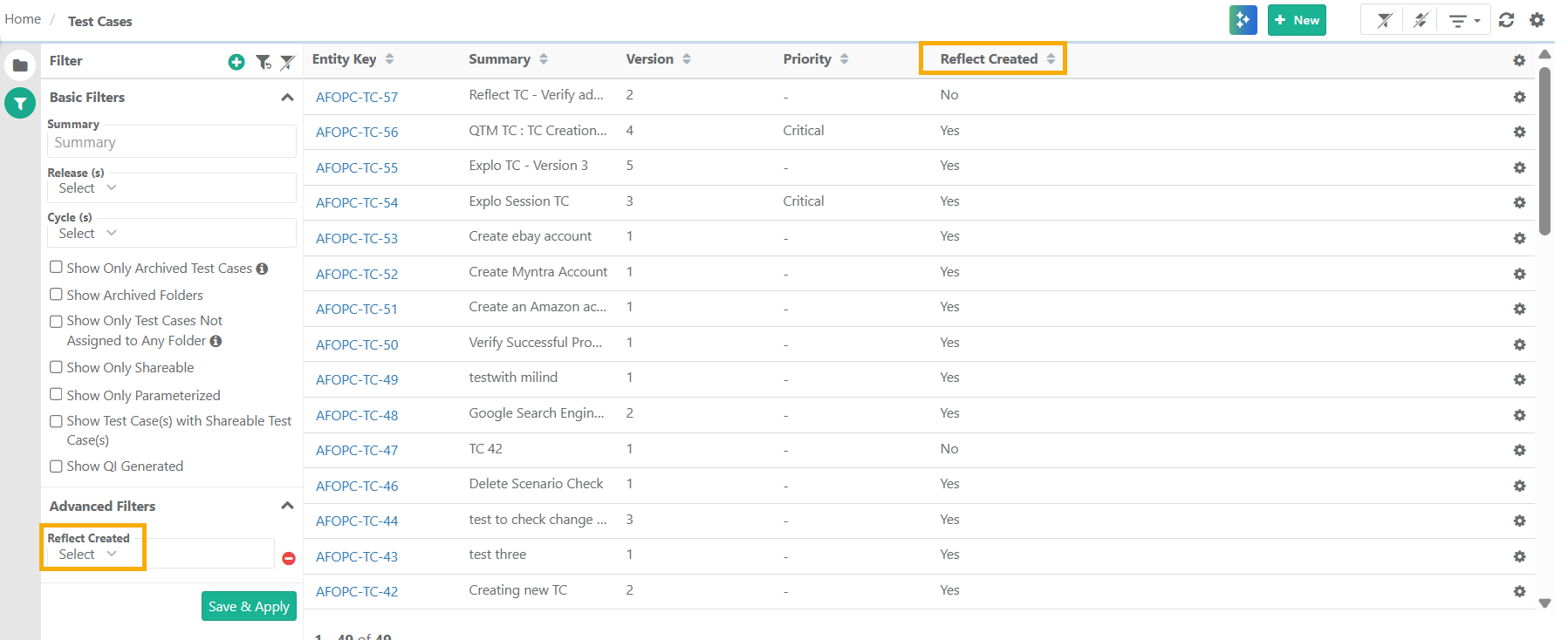This screenshot has width=1568, height=640.
Task: Click scroll up arrow of table
Action: [x=1544, y=54]
